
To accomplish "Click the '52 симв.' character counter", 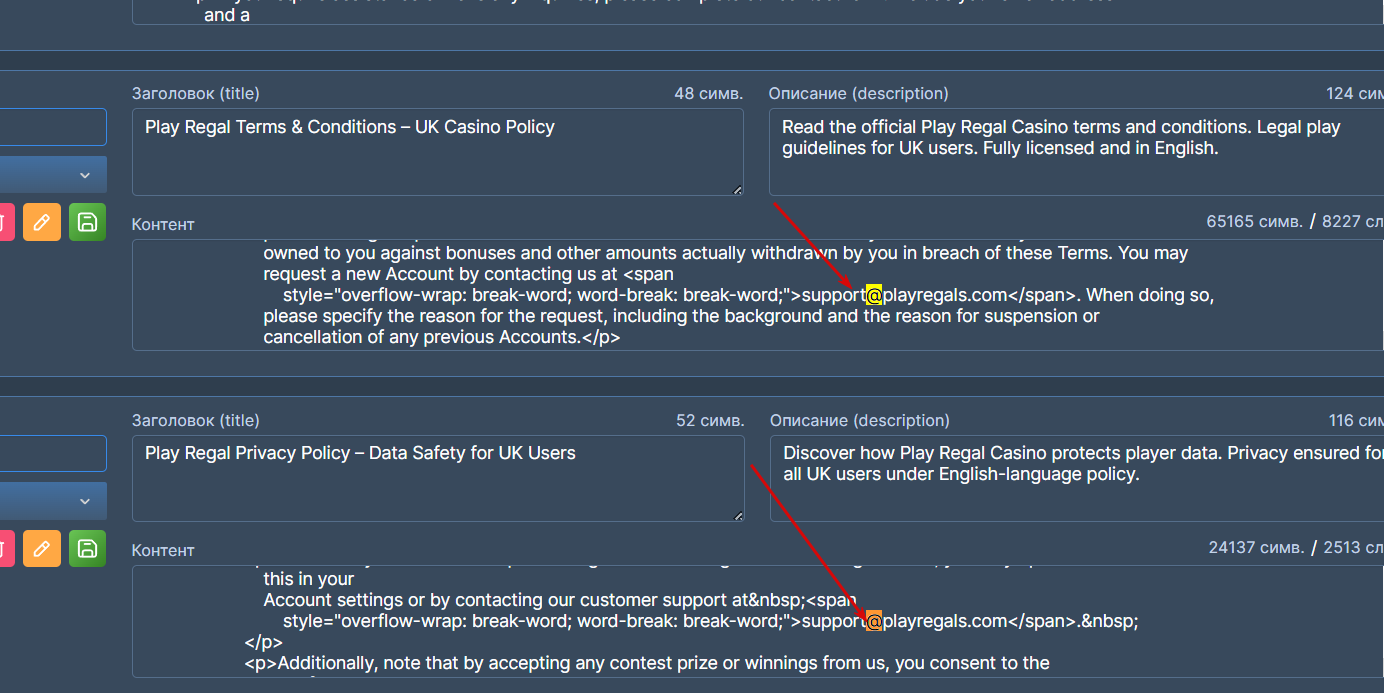I will coord(710,420).
